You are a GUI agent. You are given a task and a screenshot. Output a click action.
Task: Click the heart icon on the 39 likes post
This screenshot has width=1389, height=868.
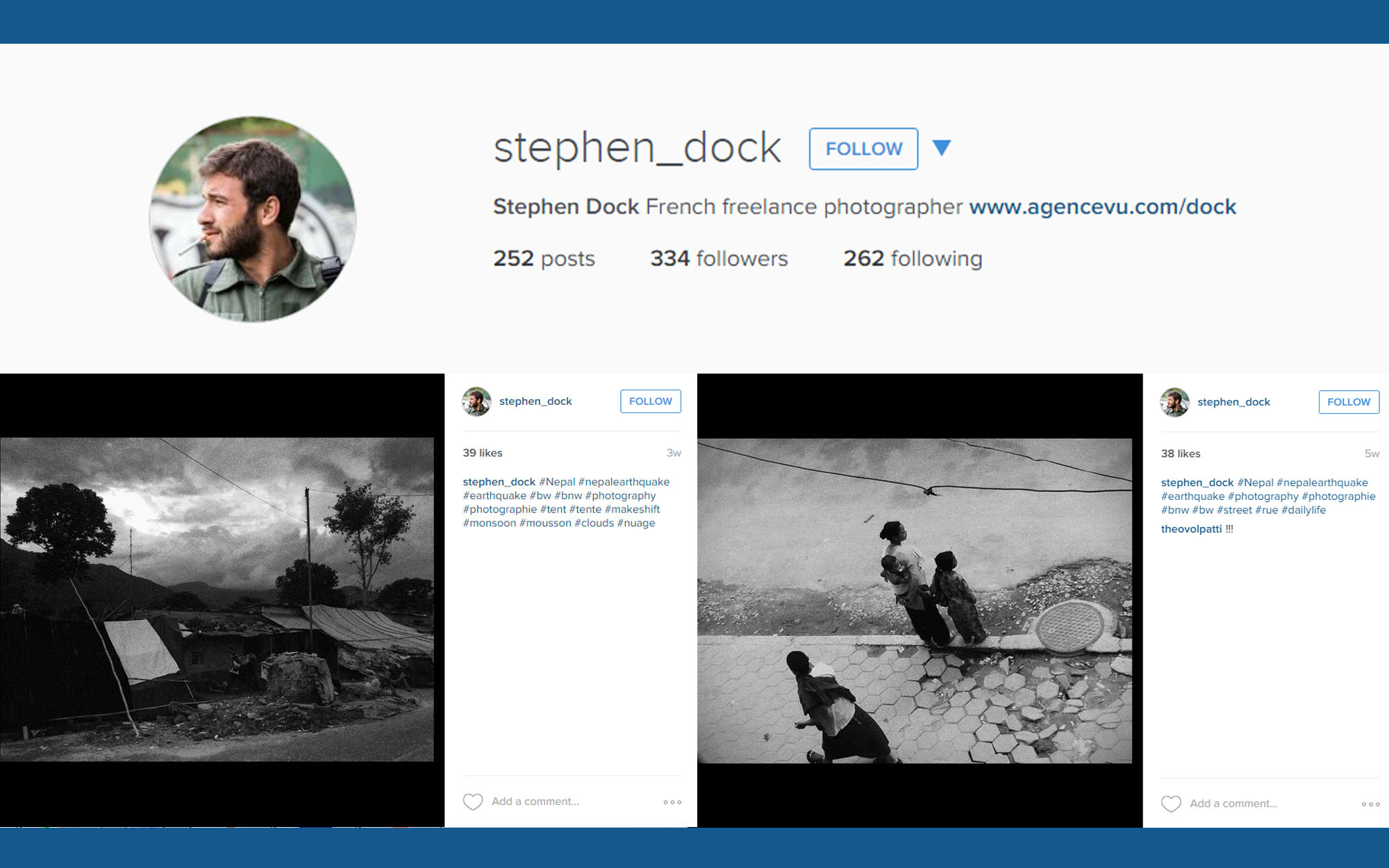[x=473, y=802]
